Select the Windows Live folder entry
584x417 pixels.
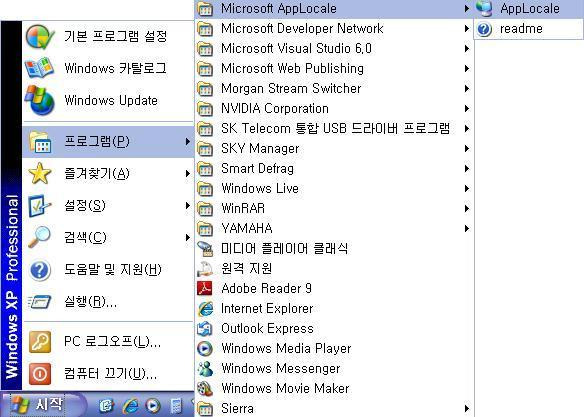click(x=334, y=188)
